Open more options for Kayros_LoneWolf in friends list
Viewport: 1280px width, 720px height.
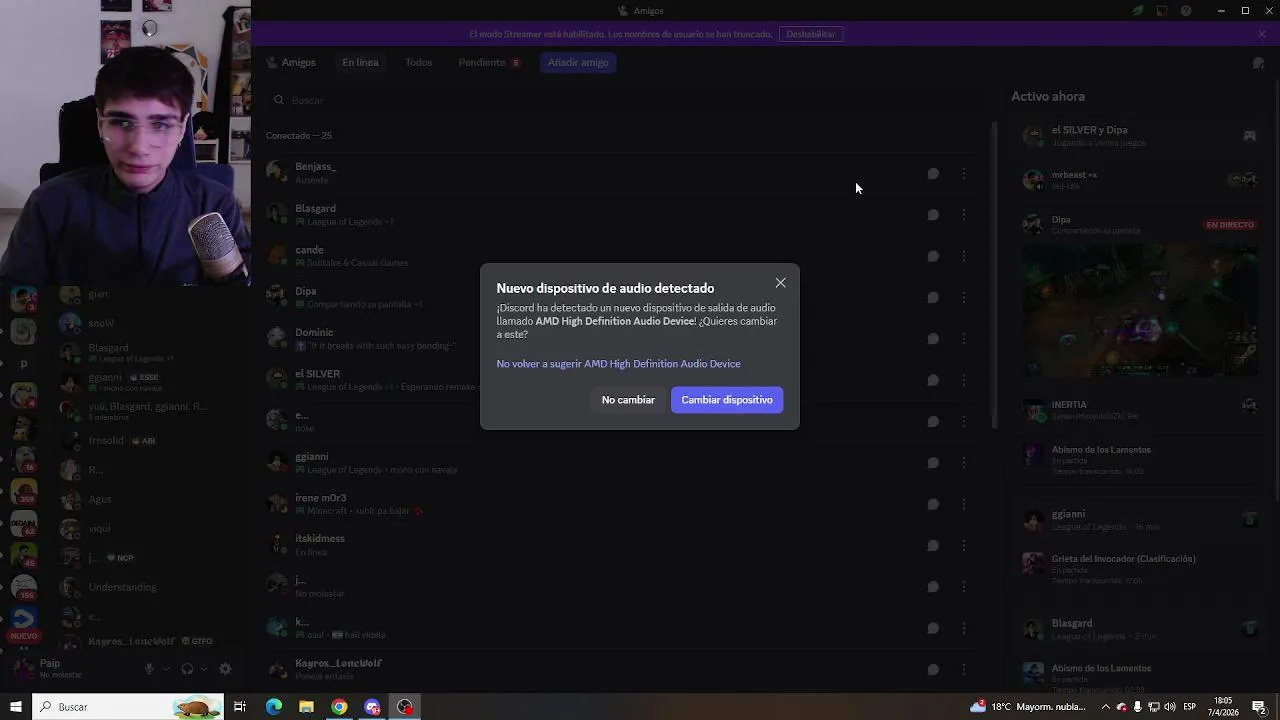pyautogui.click(x=964, y=670)
